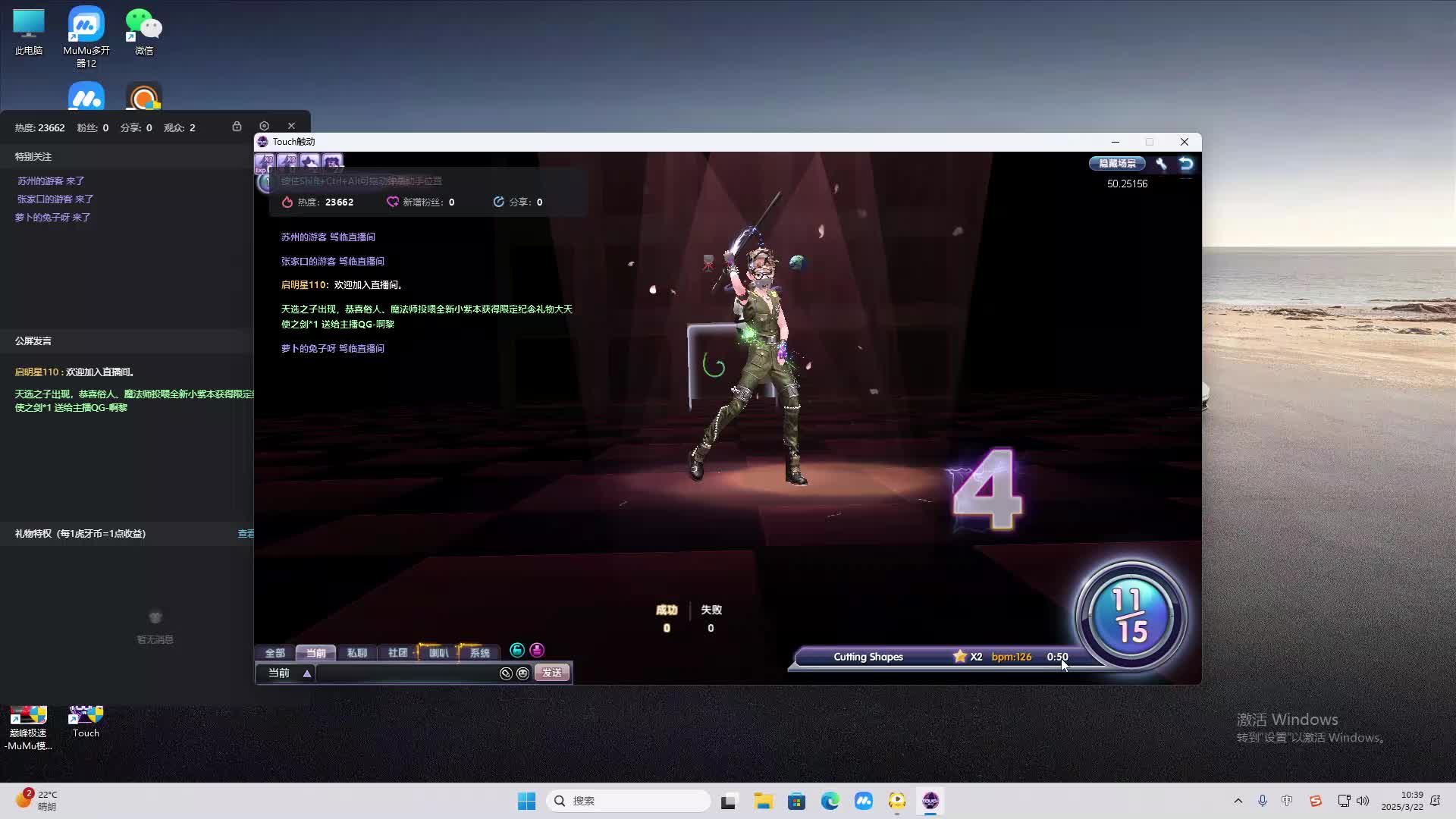Select the 全部 chat tab

[275, 653]
